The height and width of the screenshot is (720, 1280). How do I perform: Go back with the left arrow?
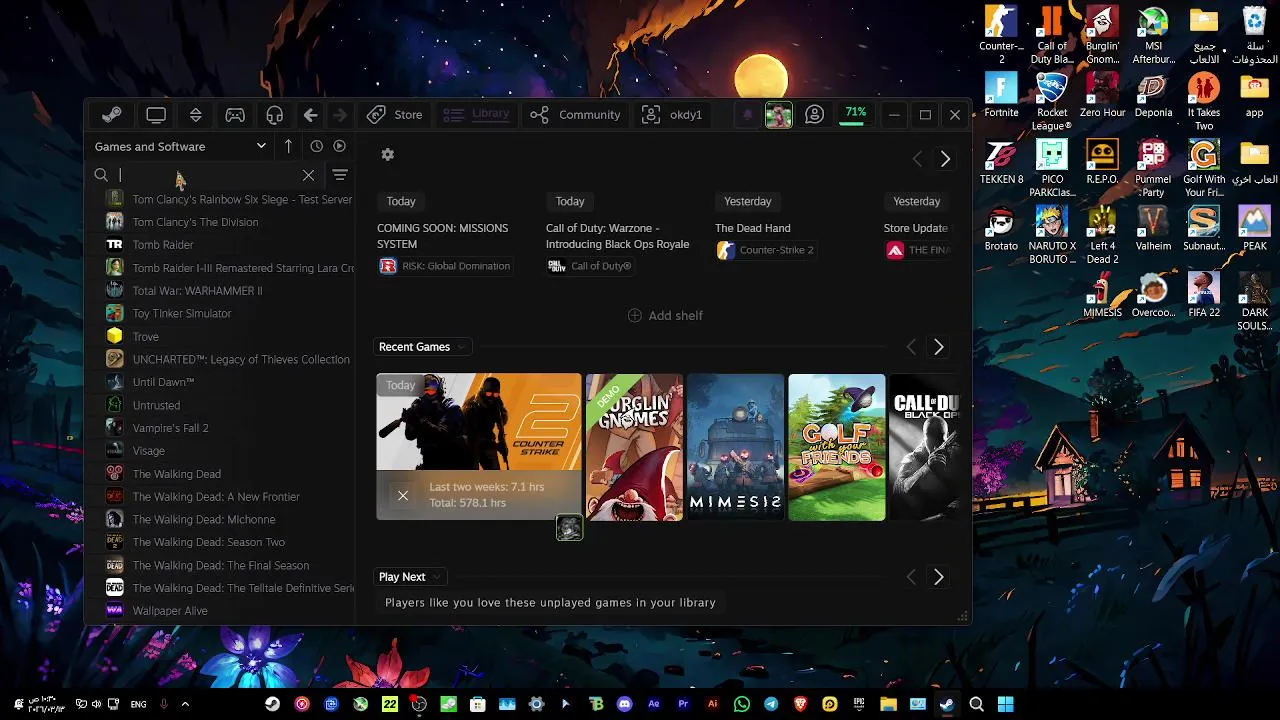(311, 115)
